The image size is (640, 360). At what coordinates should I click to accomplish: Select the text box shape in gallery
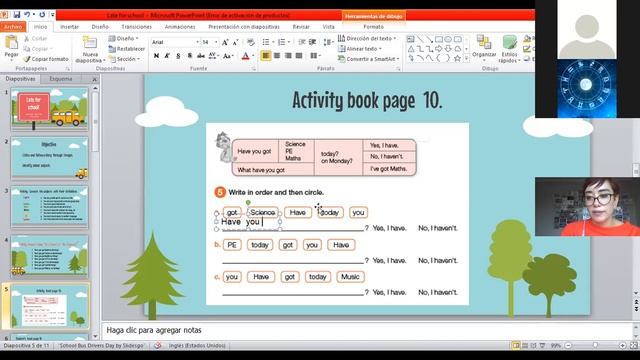tap(411, 39)
